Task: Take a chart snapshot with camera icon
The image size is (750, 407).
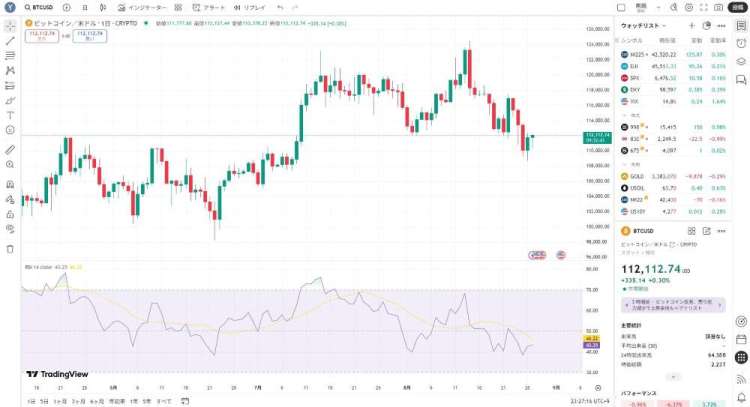Action: click(x=718, y=8)
